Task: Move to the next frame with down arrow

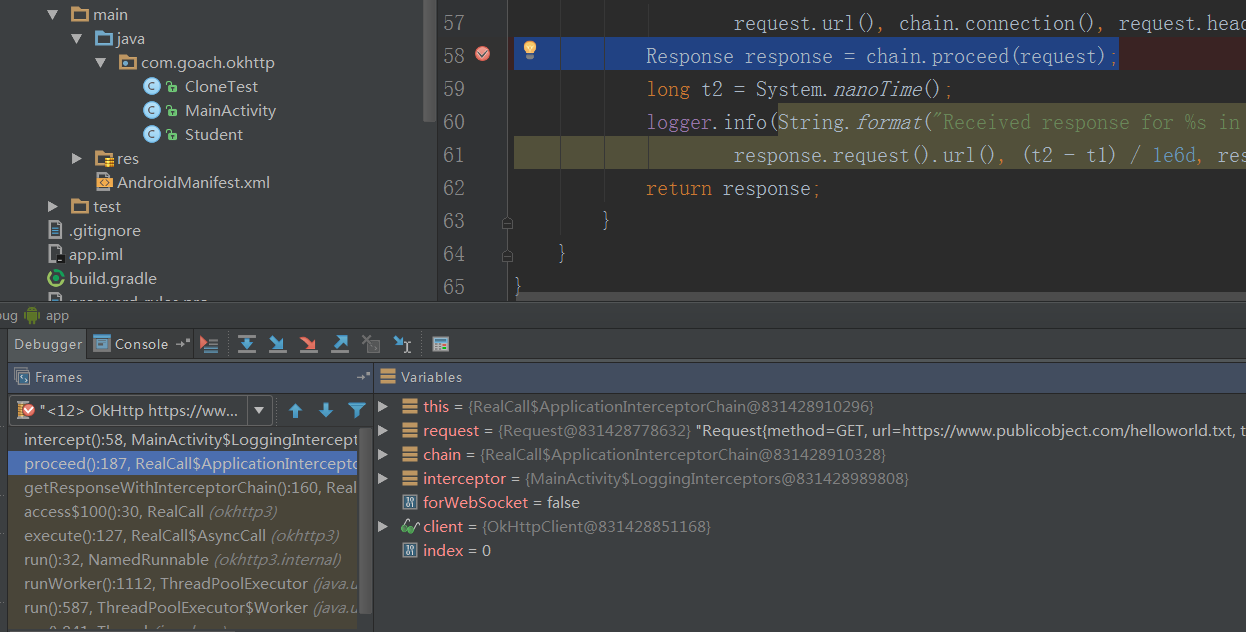Action: point(326,410)
